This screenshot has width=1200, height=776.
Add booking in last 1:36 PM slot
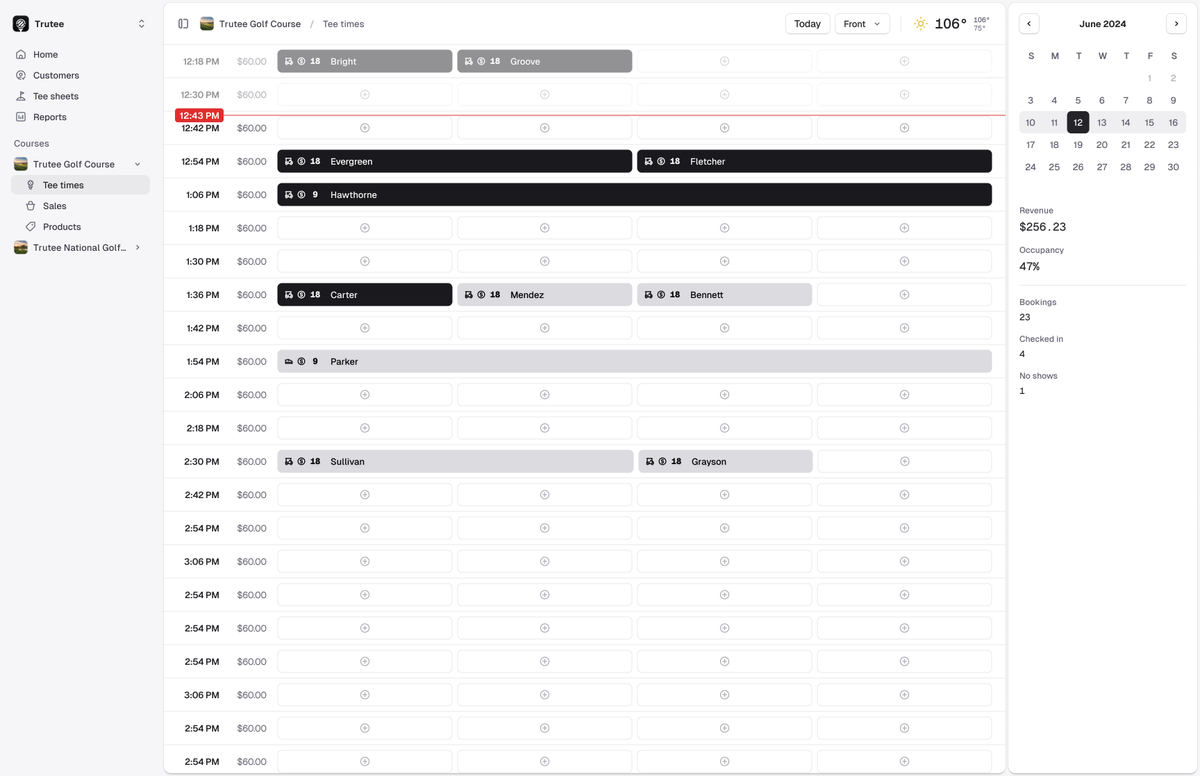tap(904, 295)
